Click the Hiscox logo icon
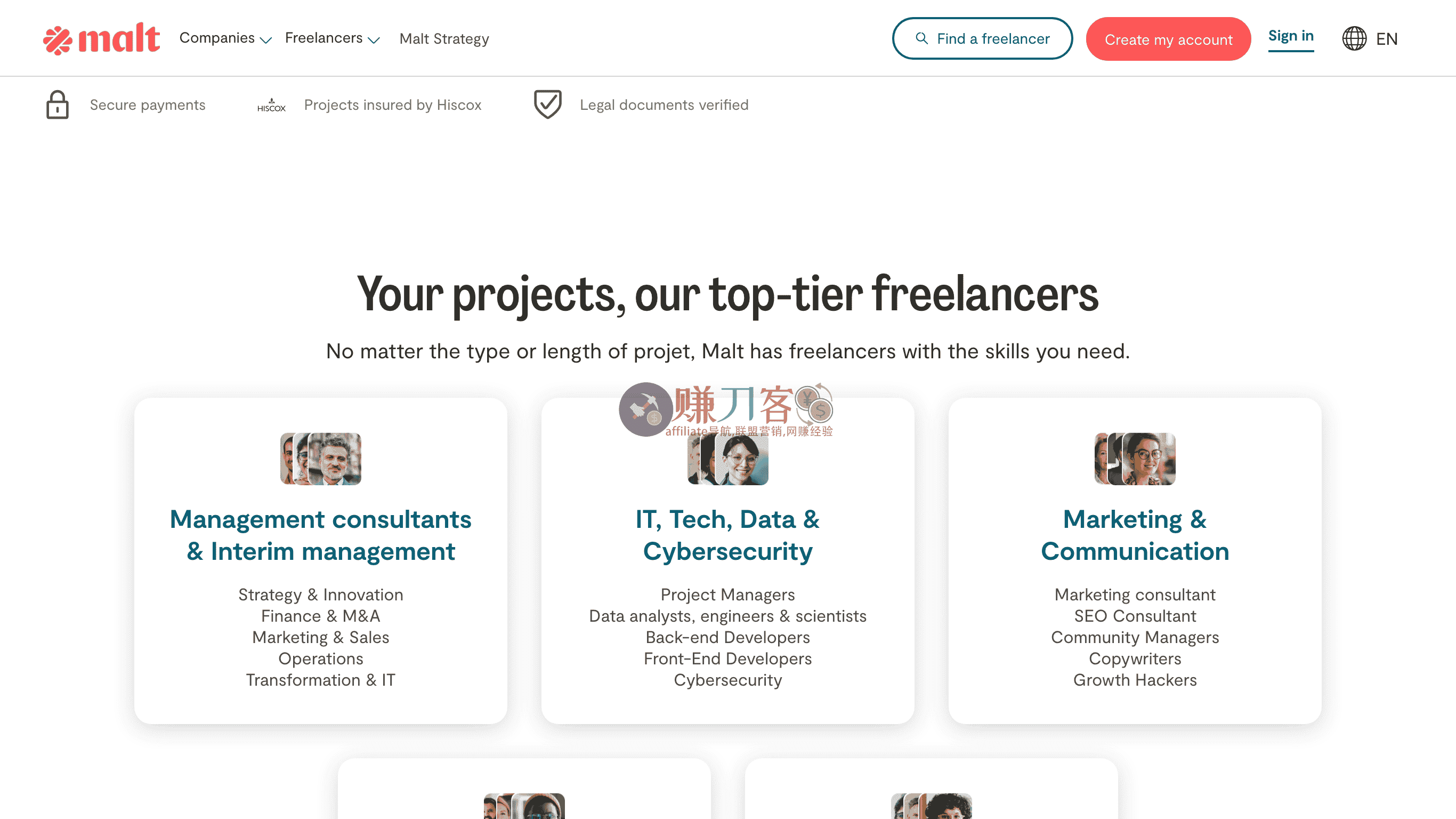This screenshot has height=819, width=1456. pos(271,105)
